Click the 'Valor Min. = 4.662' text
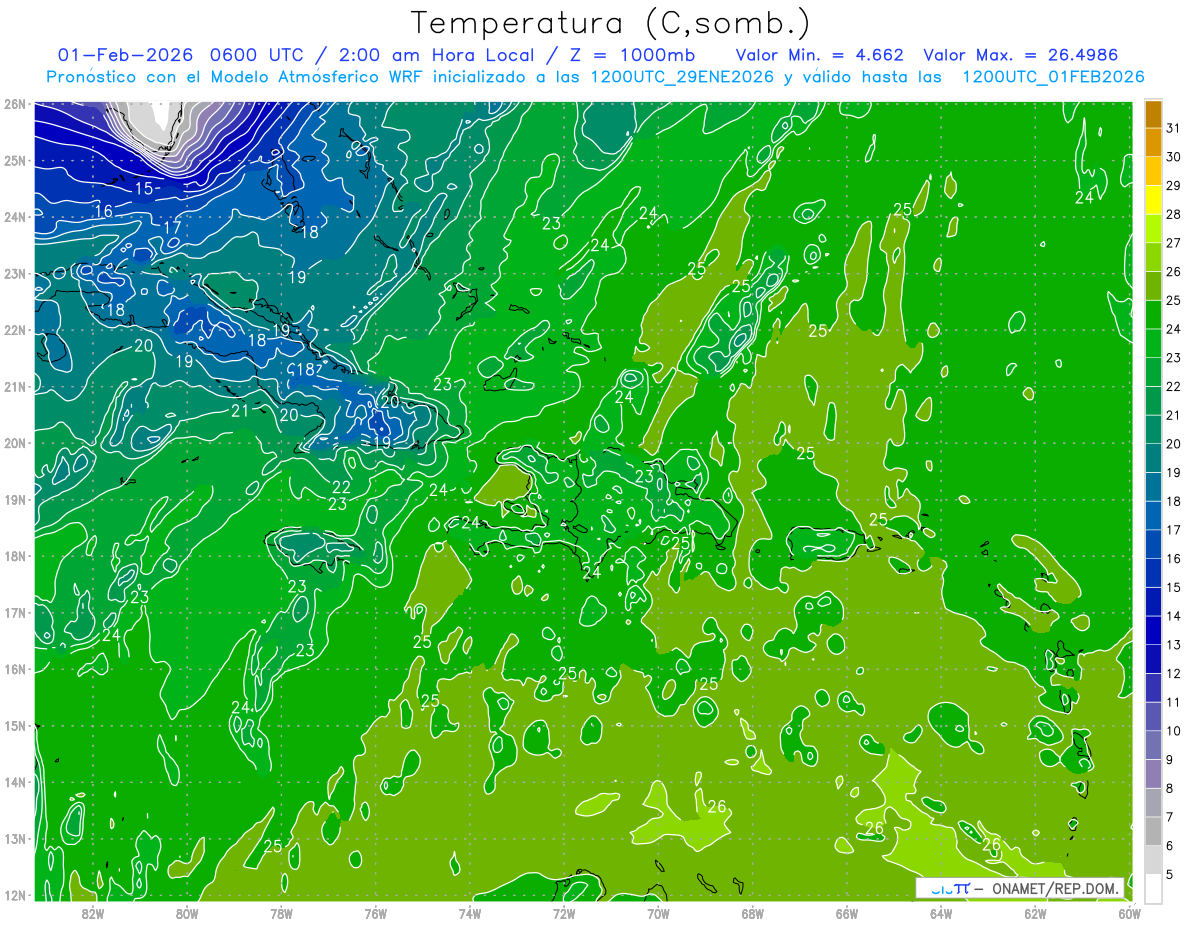 pyautogui.click(x=820, y=55)
